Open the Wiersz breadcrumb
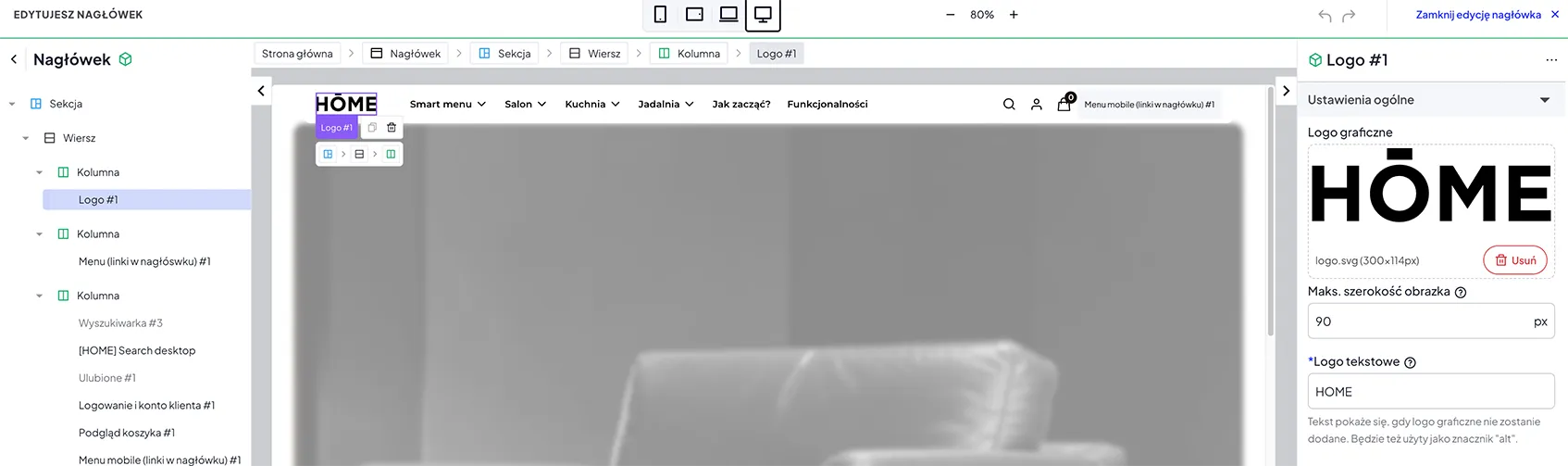1568x466 pixels. pos(594,54)
